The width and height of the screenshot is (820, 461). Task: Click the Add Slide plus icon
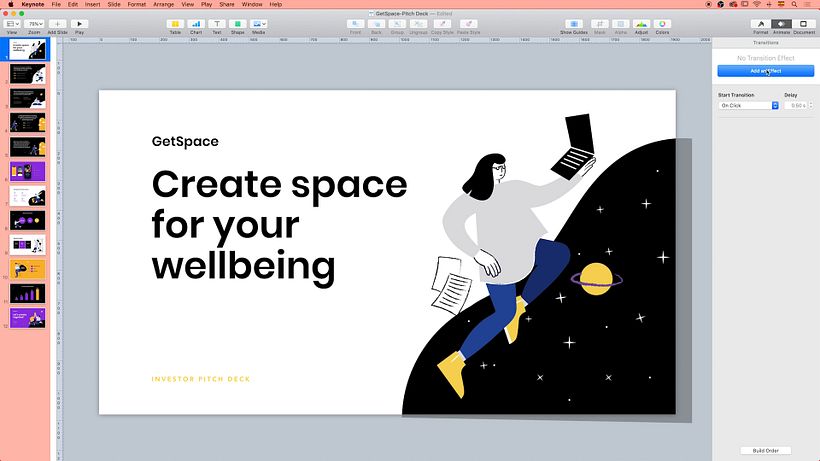tap(57, 23)
